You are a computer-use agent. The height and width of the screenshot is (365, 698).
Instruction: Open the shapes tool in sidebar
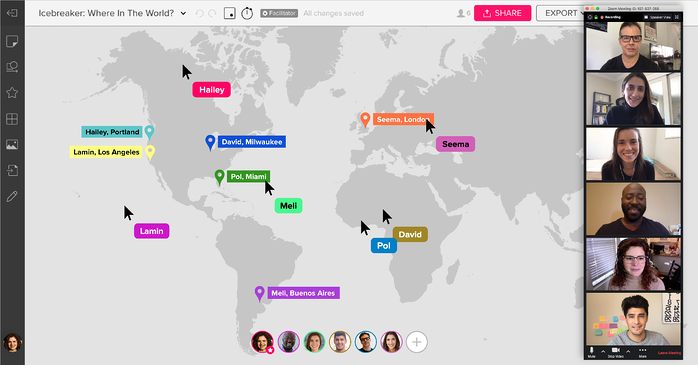tap(12, 67)
